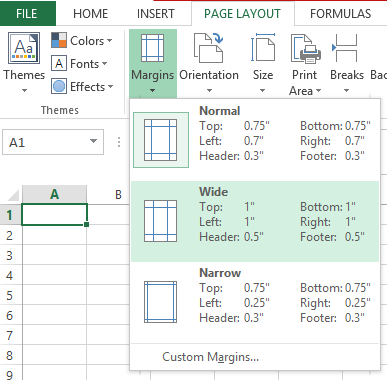Click the Orientation page icon
The width and height of the screenshot is (387, 380).
coord(209,48)
